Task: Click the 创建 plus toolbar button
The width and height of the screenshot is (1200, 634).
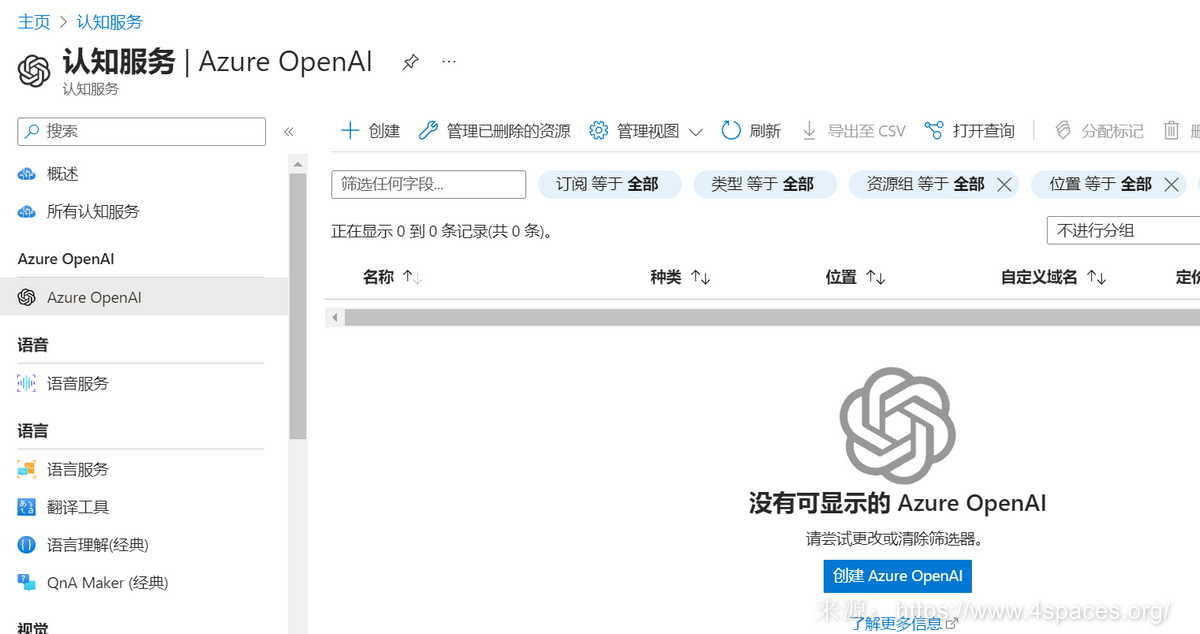Action: (370, 131)
